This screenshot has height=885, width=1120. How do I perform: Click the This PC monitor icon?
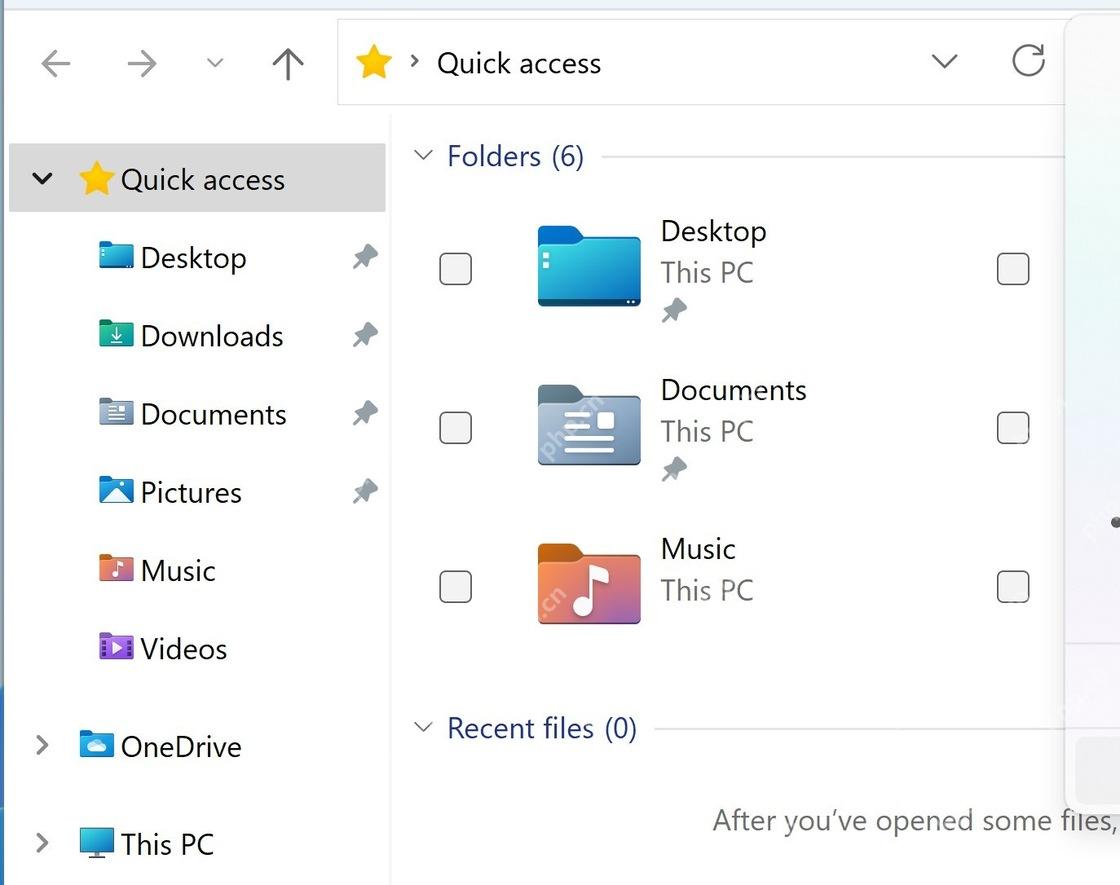click(x=96, y=843)
